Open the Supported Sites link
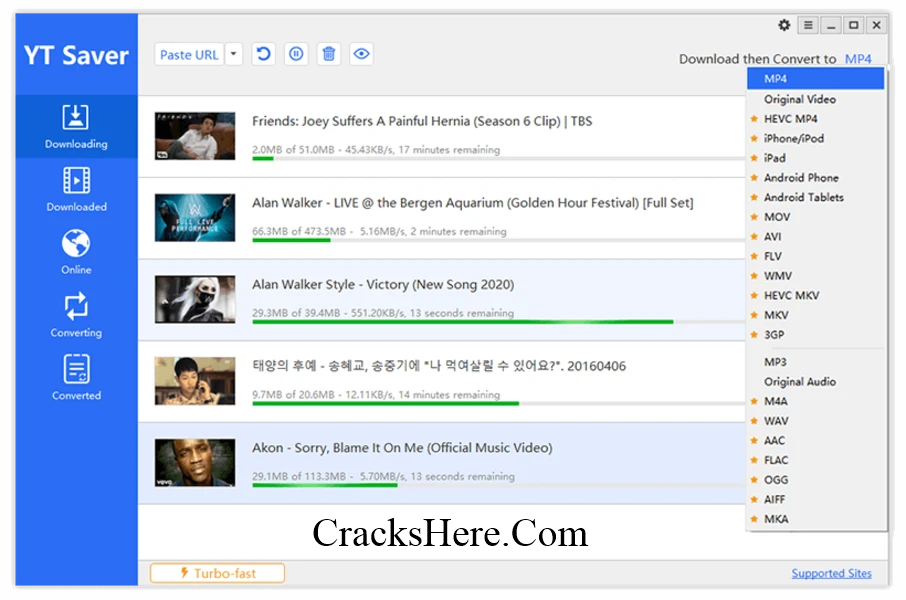The width and height of the screenshot is (906, 600). (x=831, y=573)
